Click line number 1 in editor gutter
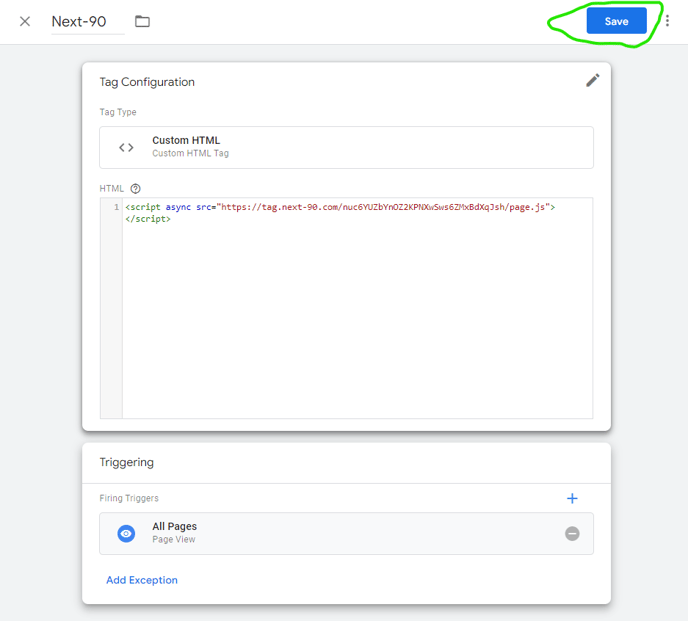The image size is (688, 621). (116, 207)
